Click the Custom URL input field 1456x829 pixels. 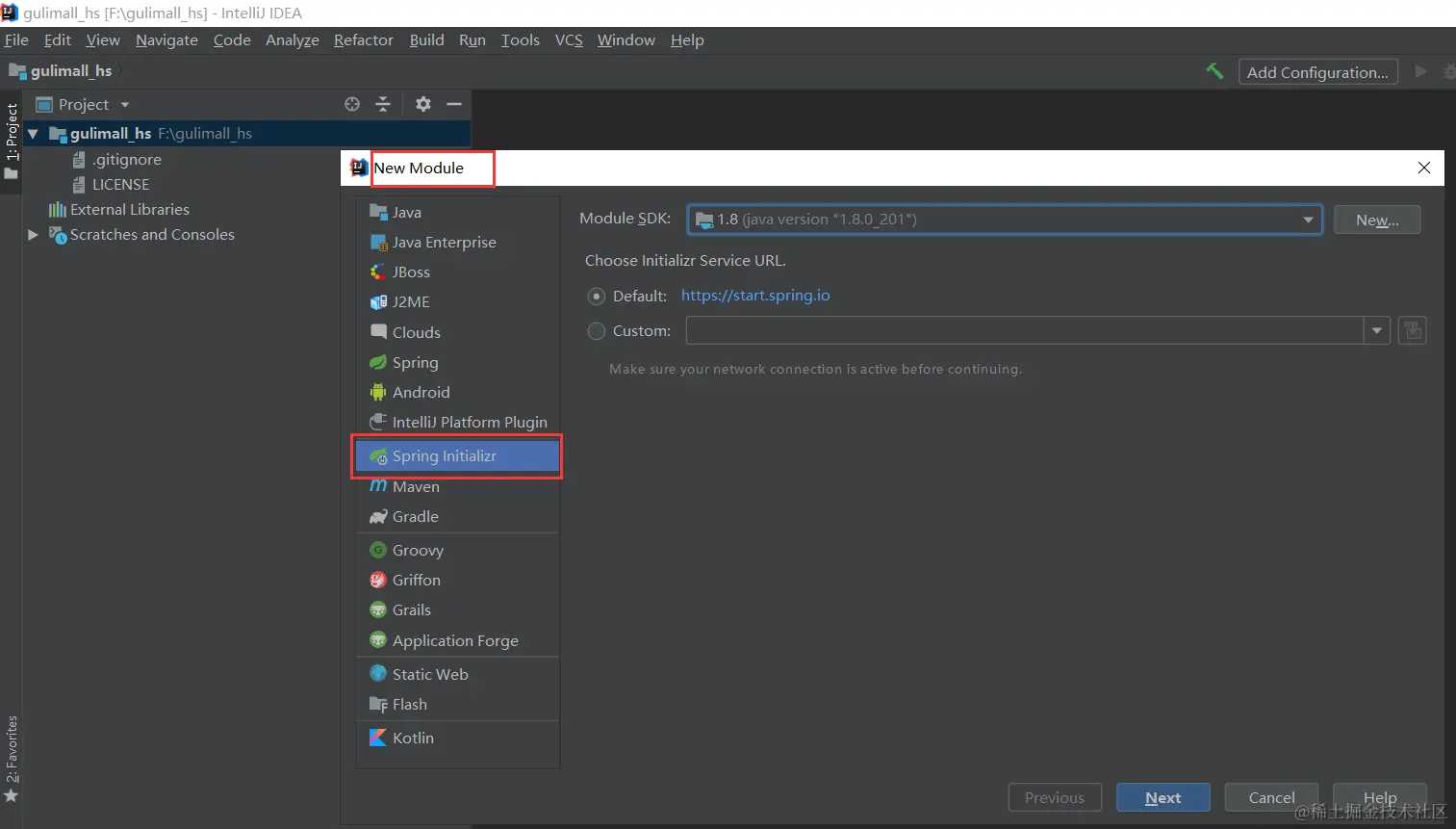point(1025,331)
